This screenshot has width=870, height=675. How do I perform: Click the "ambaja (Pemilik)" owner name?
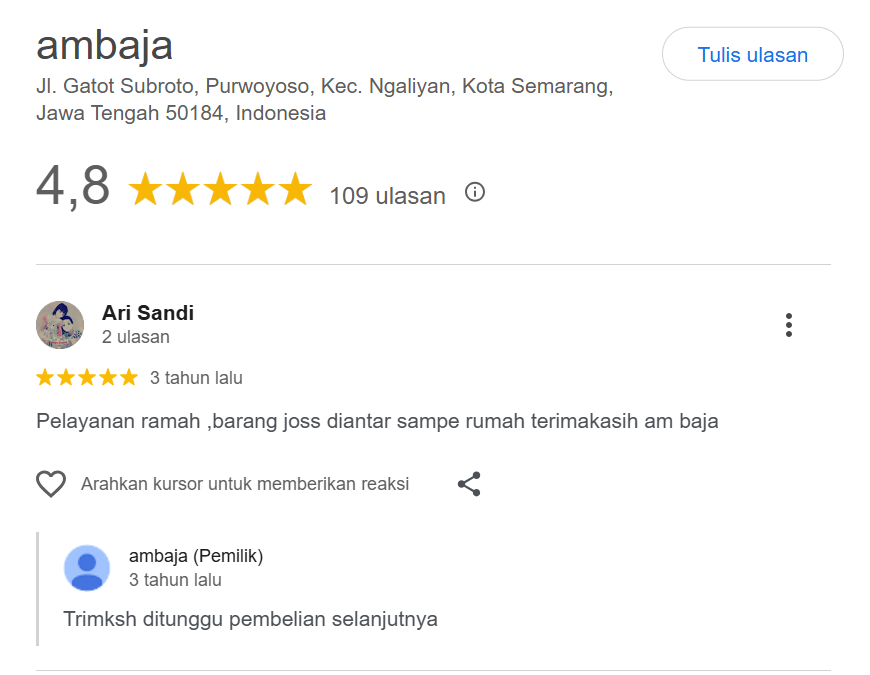coord(196,556)
